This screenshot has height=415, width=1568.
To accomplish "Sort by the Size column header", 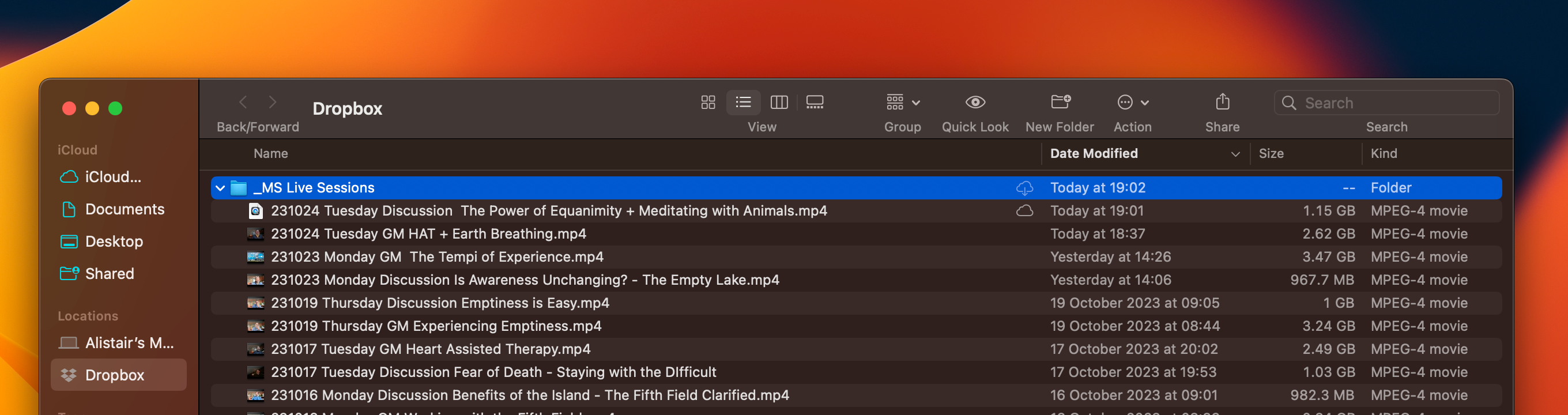I will coord(1271,153).
